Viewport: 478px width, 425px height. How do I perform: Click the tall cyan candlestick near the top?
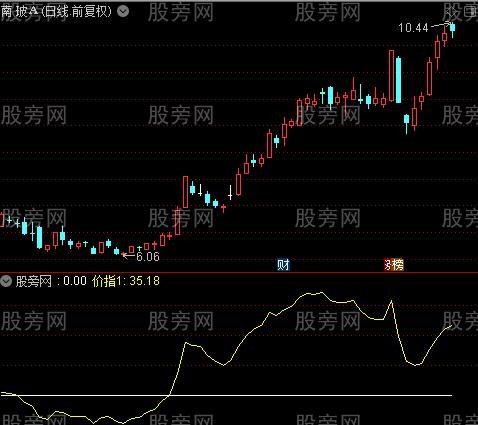click(x=398, y=80)
